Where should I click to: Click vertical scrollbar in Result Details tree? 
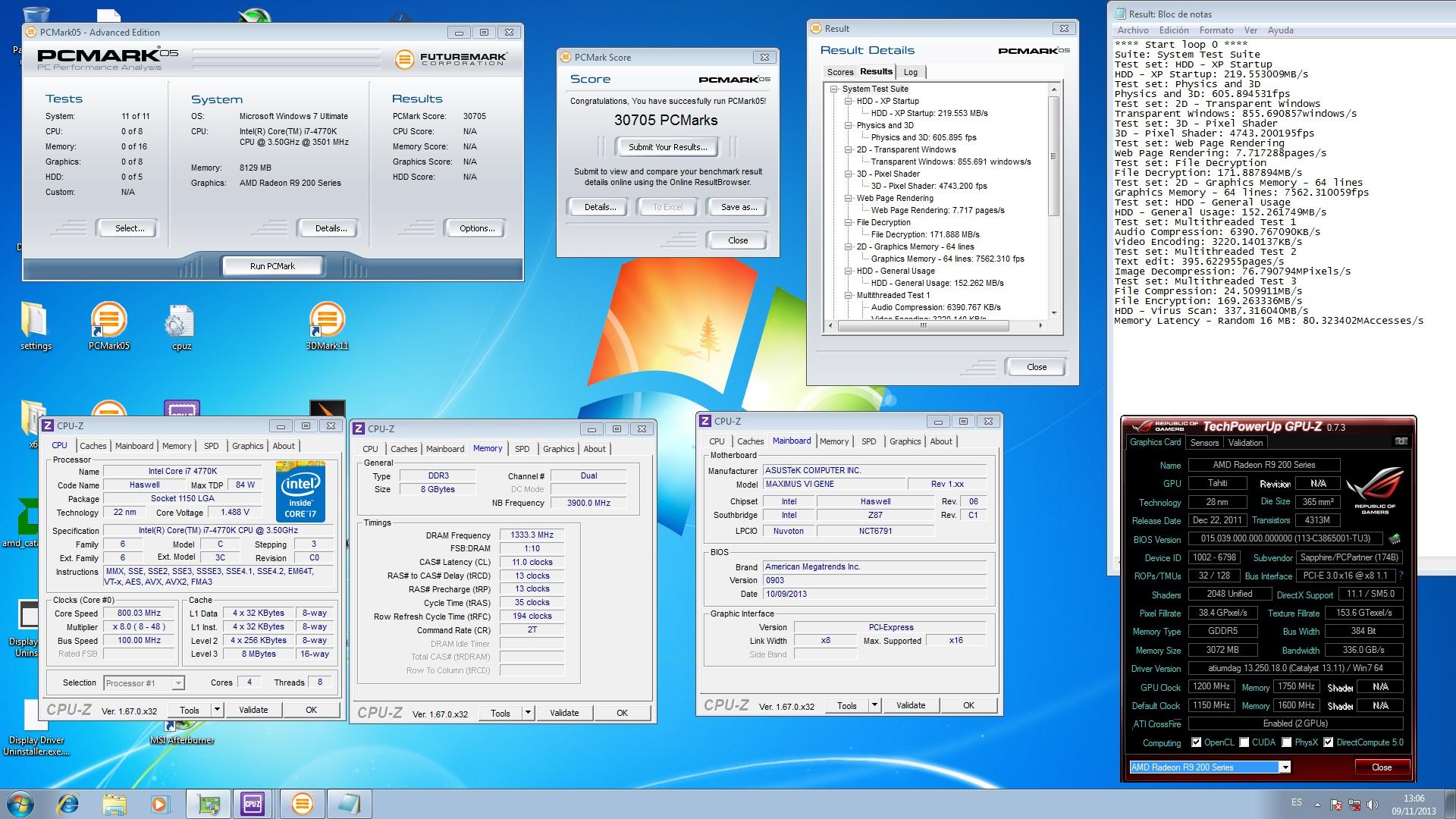tap(1053, 155)
